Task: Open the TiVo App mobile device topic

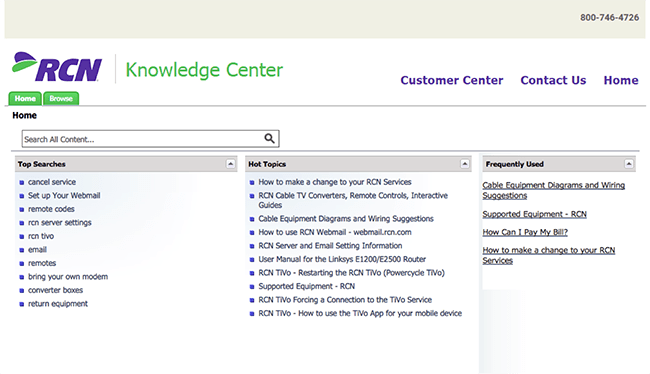Action: 360,313
